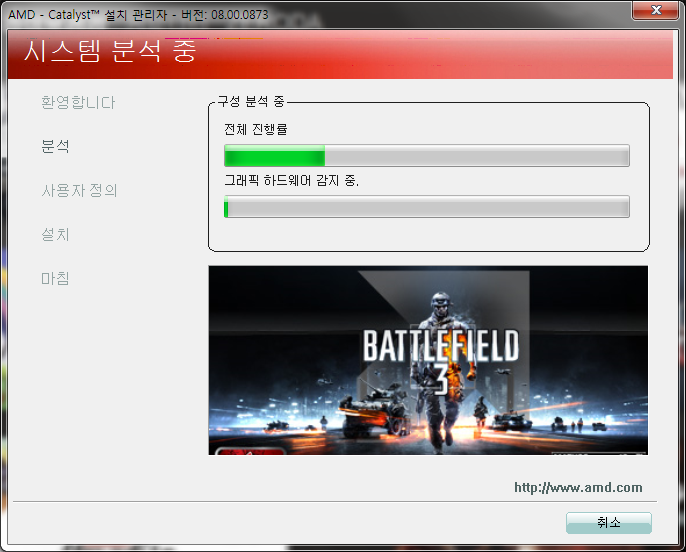Click the 그래픽 하드웨어 감지 중 status text
Image resolution: width=686 pixels, height=552 pixels.
click(291, 180)
